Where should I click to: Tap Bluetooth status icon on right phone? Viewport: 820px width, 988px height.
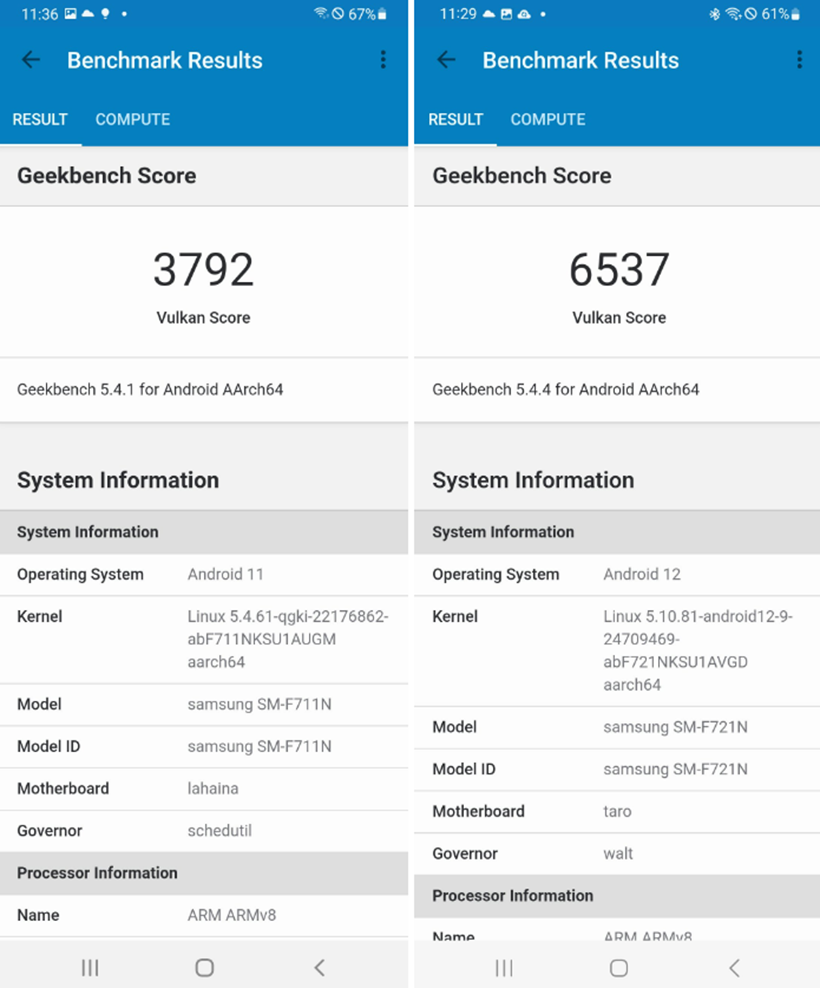(714, 14)
